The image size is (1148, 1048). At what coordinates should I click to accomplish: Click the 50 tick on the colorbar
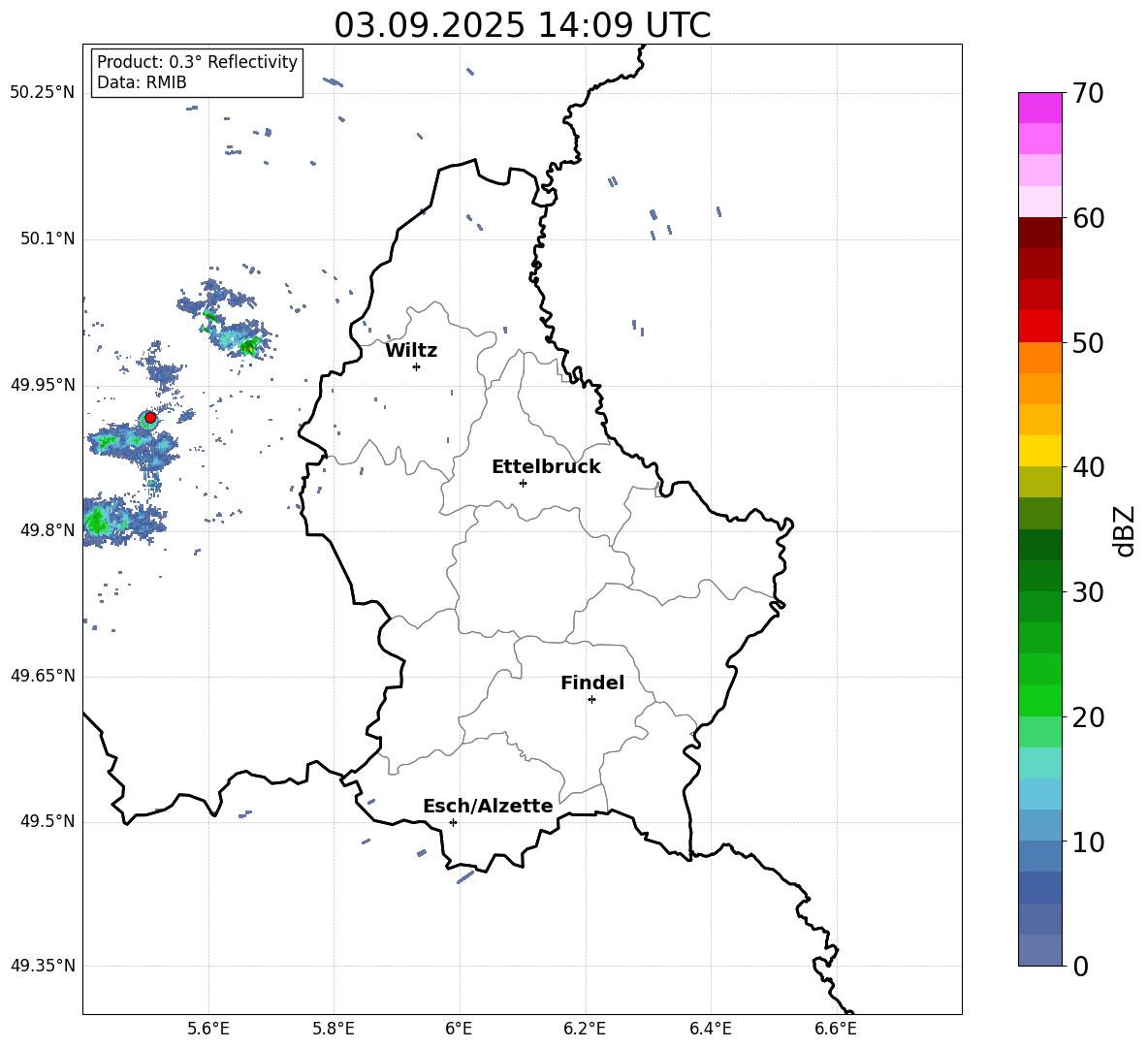coord(1088,343)
